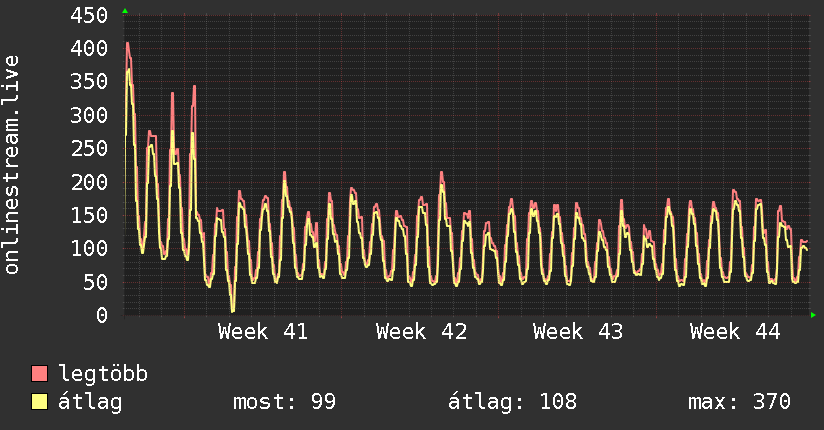
Task: Click the átlag legend label next to yellow swatch
Action: tap(90, 402)
